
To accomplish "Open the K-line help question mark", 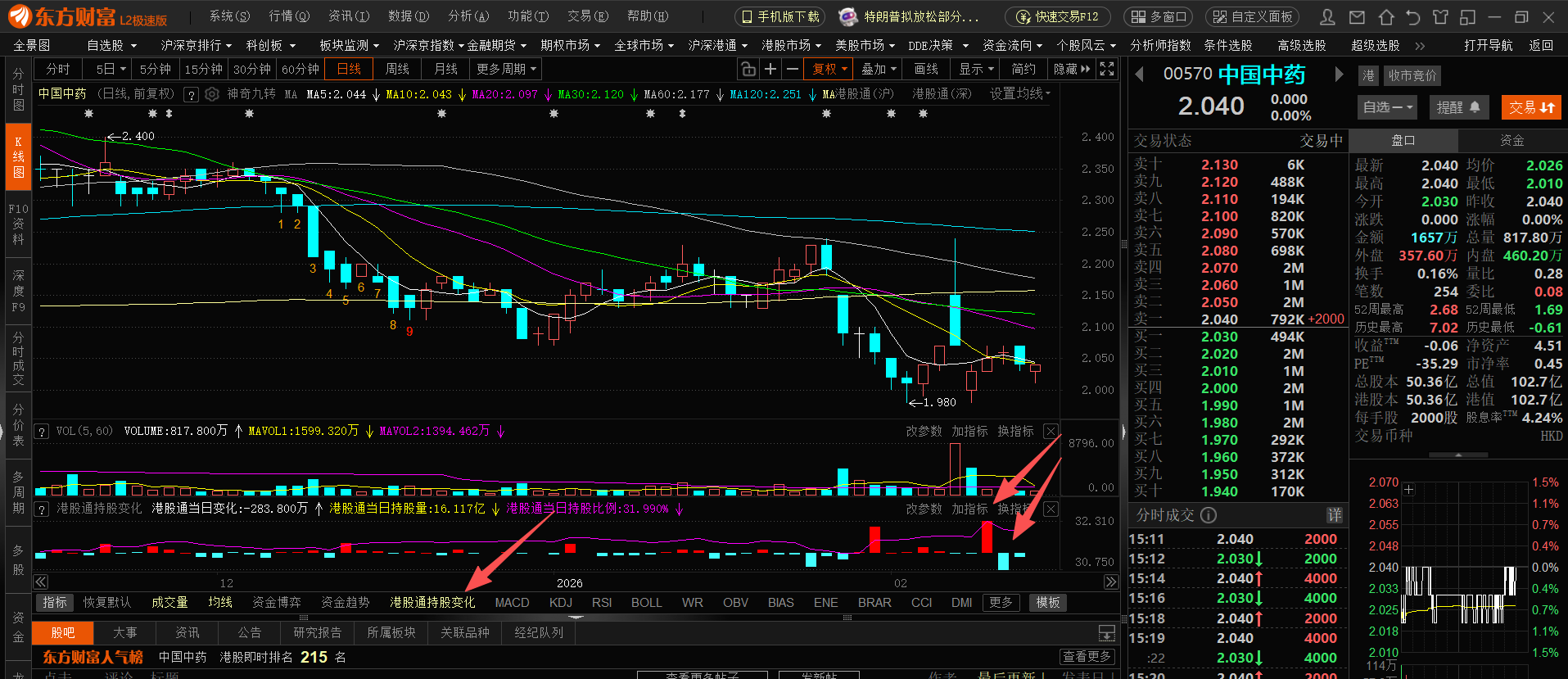I will 191,95.
